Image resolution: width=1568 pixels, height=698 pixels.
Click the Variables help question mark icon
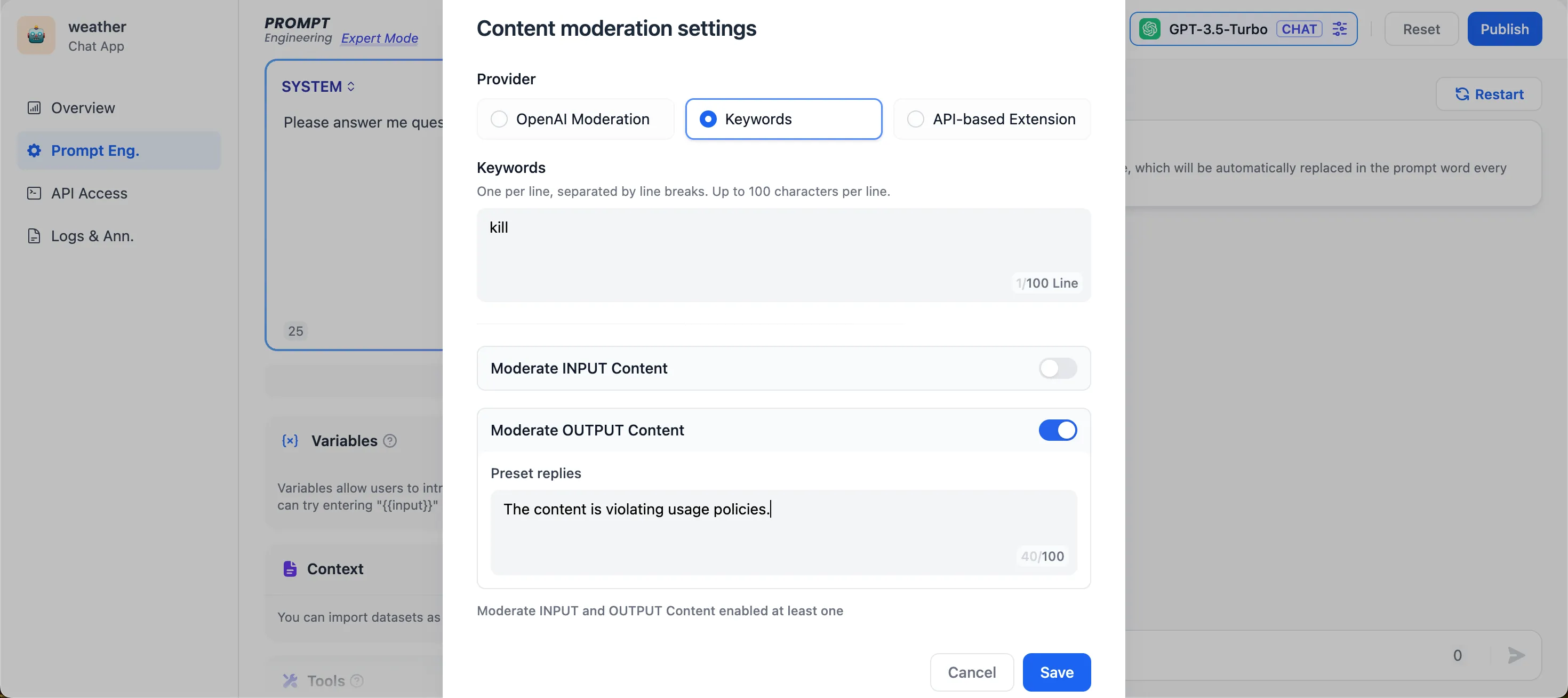pyautogui.click(x=390, y=441)
